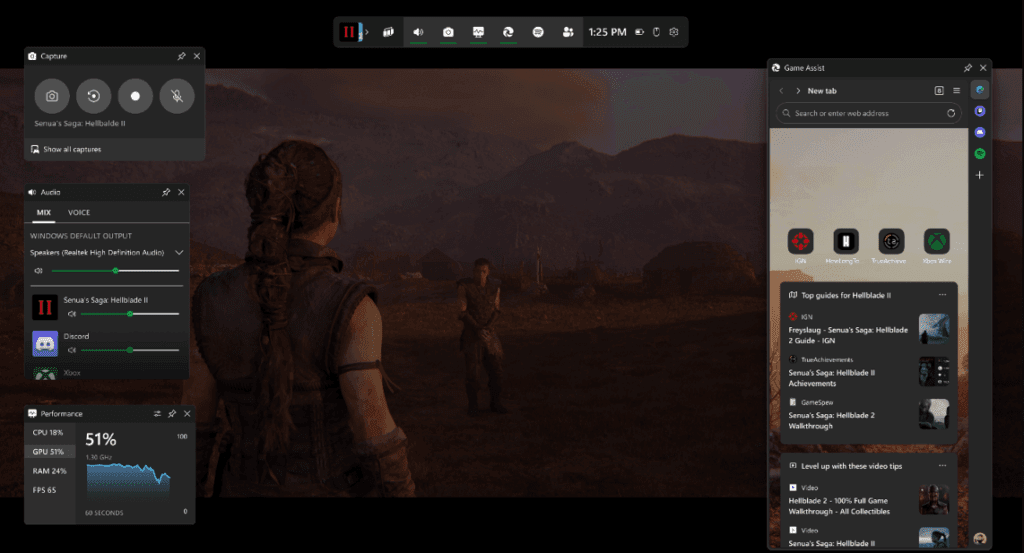Add a site to Game Assist sidebar

pyautogui.click(x=980, y=175)
